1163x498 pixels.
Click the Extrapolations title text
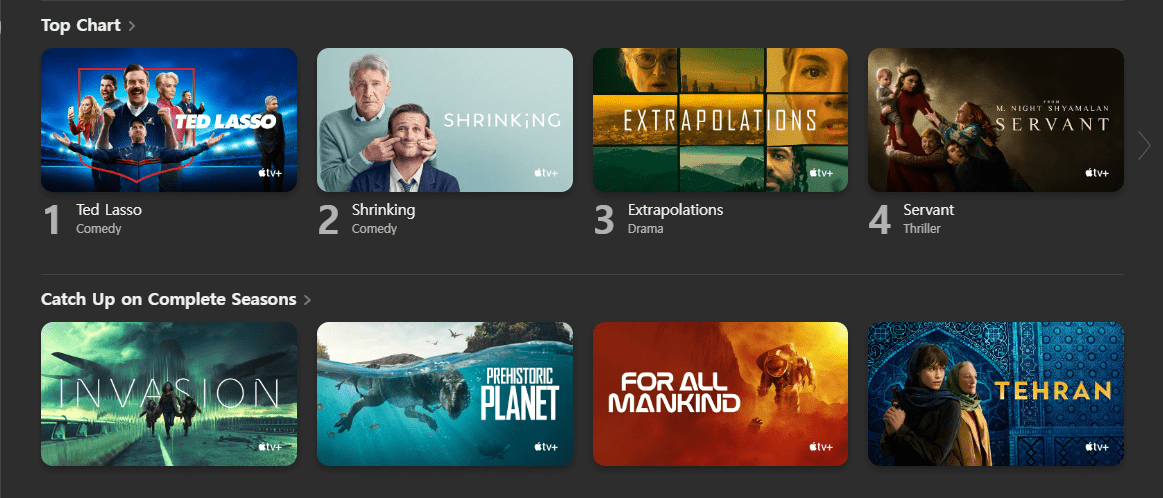(675, 210)
